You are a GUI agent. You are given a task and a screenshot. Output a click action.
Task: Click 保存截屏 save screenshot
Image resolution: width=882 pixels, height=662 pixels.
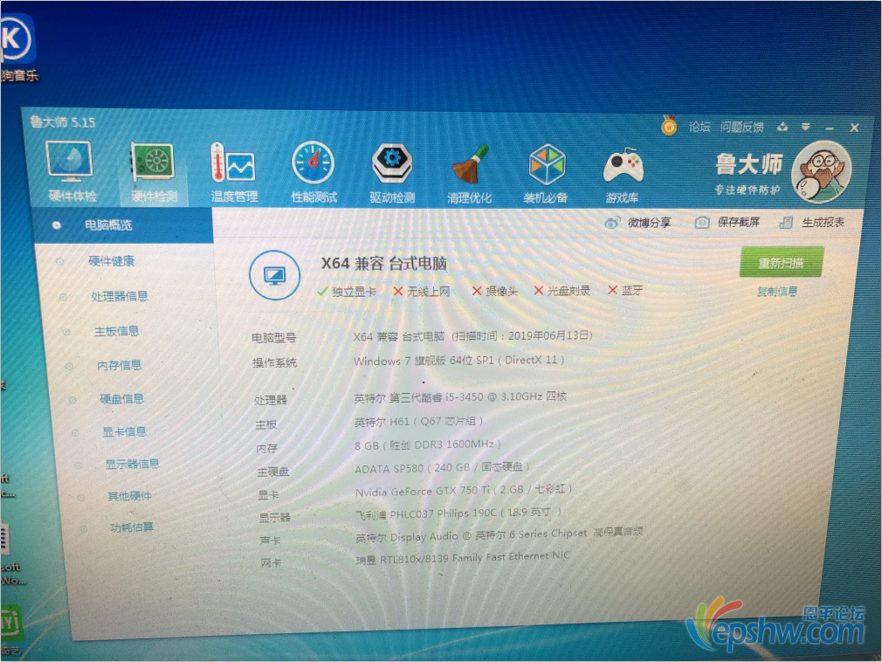[739, 222]
